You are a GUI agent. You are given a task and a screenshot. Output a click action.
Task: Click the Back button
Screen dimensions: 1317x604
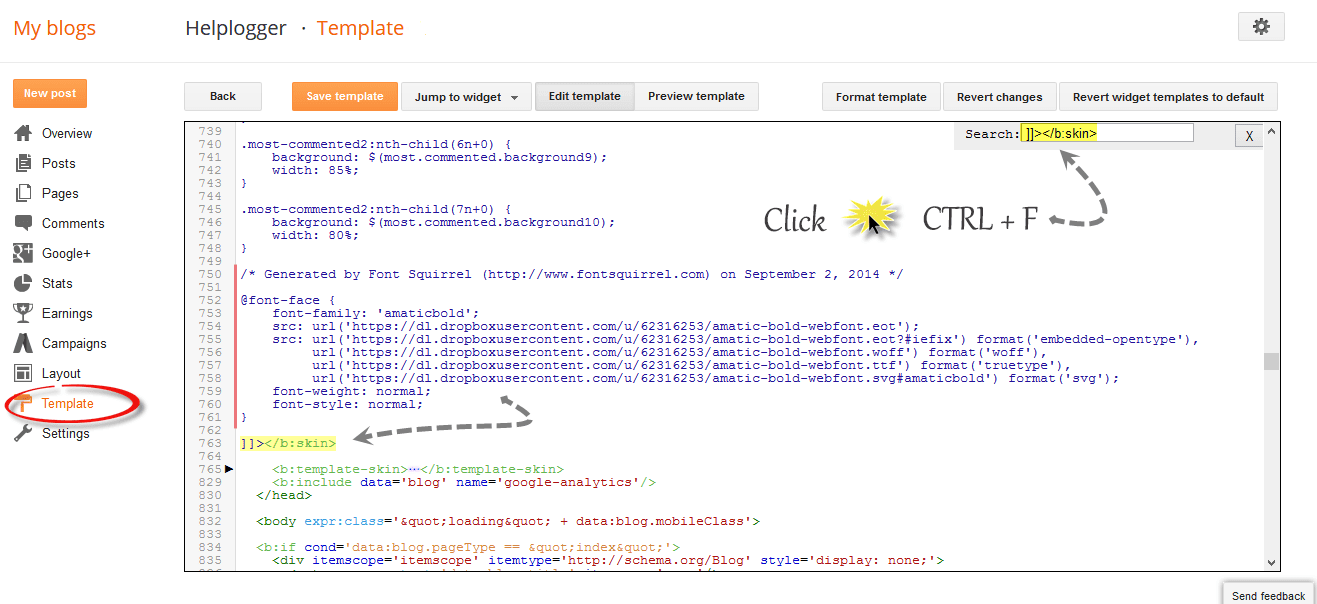pyautogui.click(x=223, y=96)
